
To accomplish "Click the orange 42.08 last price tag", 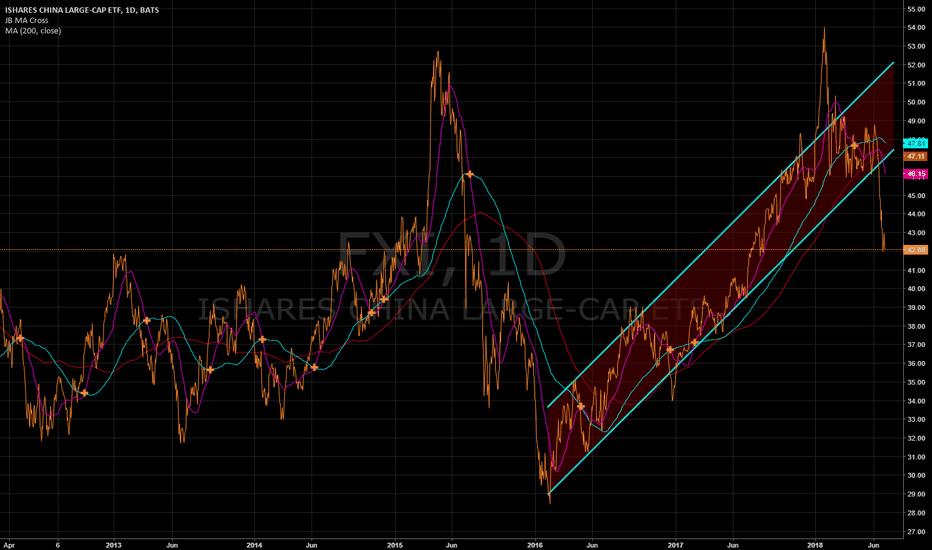I will 915,250.
